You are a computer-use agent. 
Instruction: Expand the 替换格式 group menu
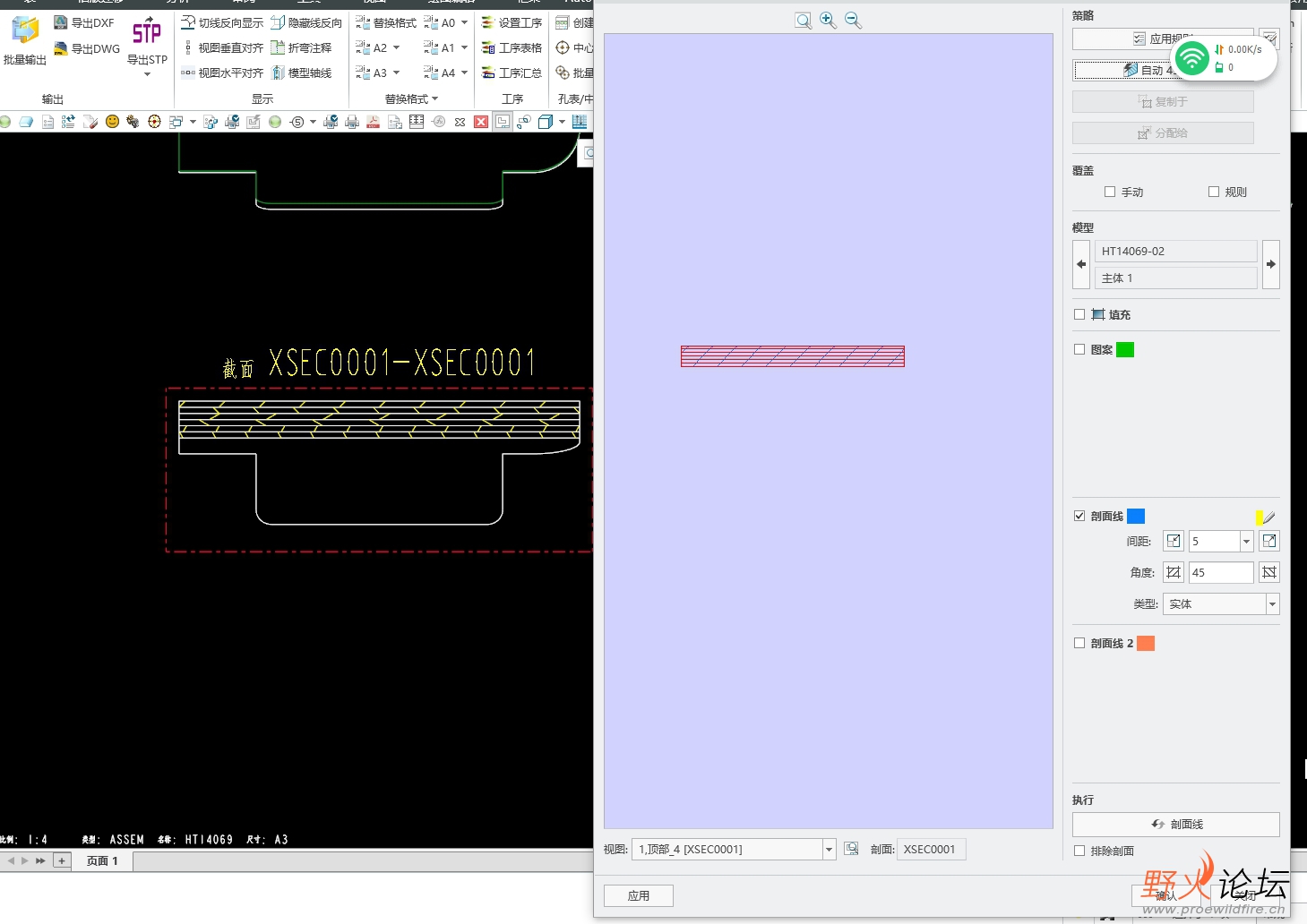click(x=412, y=98)
